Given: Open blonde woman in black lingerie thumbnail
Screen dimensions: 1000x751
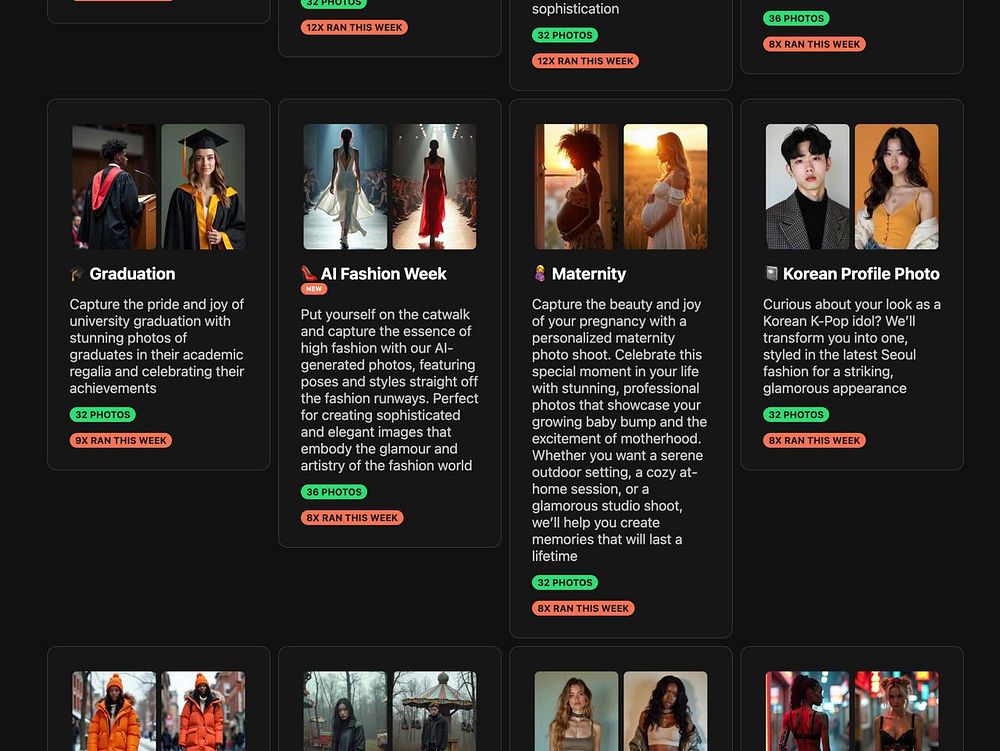Looking at the screenshot, I should [897, 711].
